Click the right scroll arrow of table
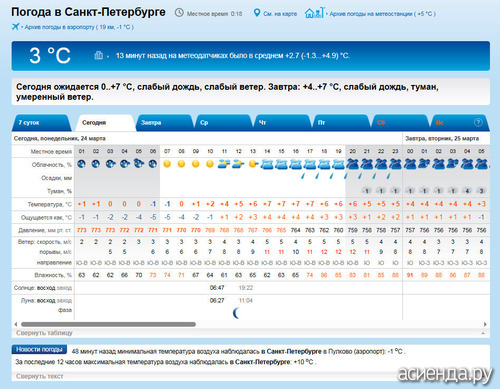The width and height of the screenshot is (500, 389). pos(485,324)
